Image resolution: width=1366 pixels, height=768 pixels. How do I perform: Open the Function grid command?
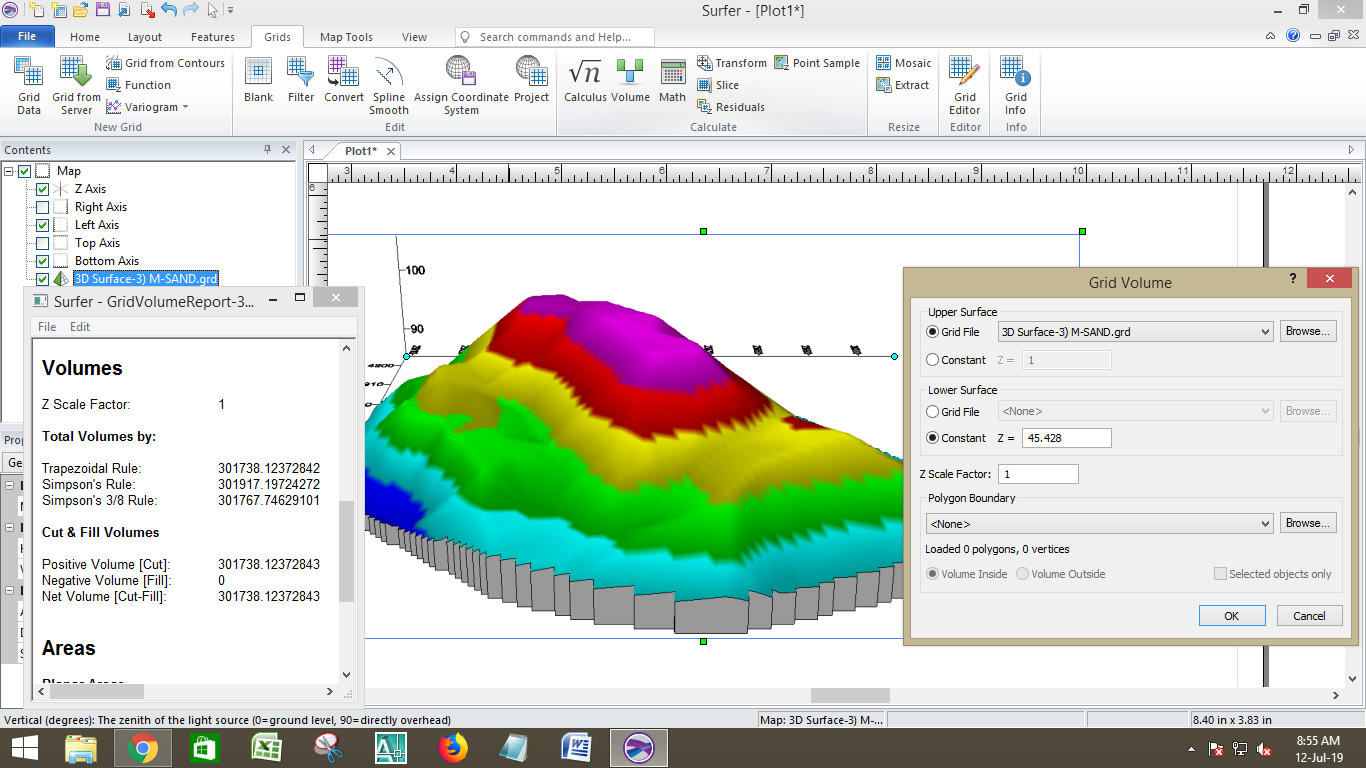click(138, 85)
